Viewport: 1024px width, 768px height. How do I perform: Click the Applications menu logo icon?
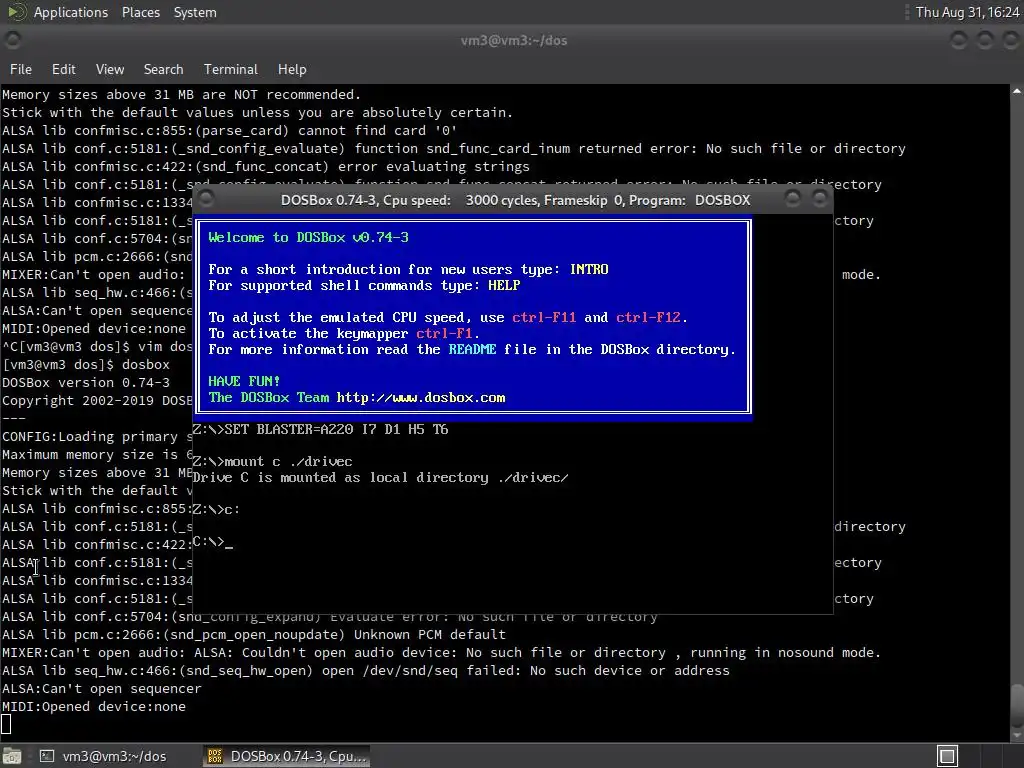(x=16, y=12)
